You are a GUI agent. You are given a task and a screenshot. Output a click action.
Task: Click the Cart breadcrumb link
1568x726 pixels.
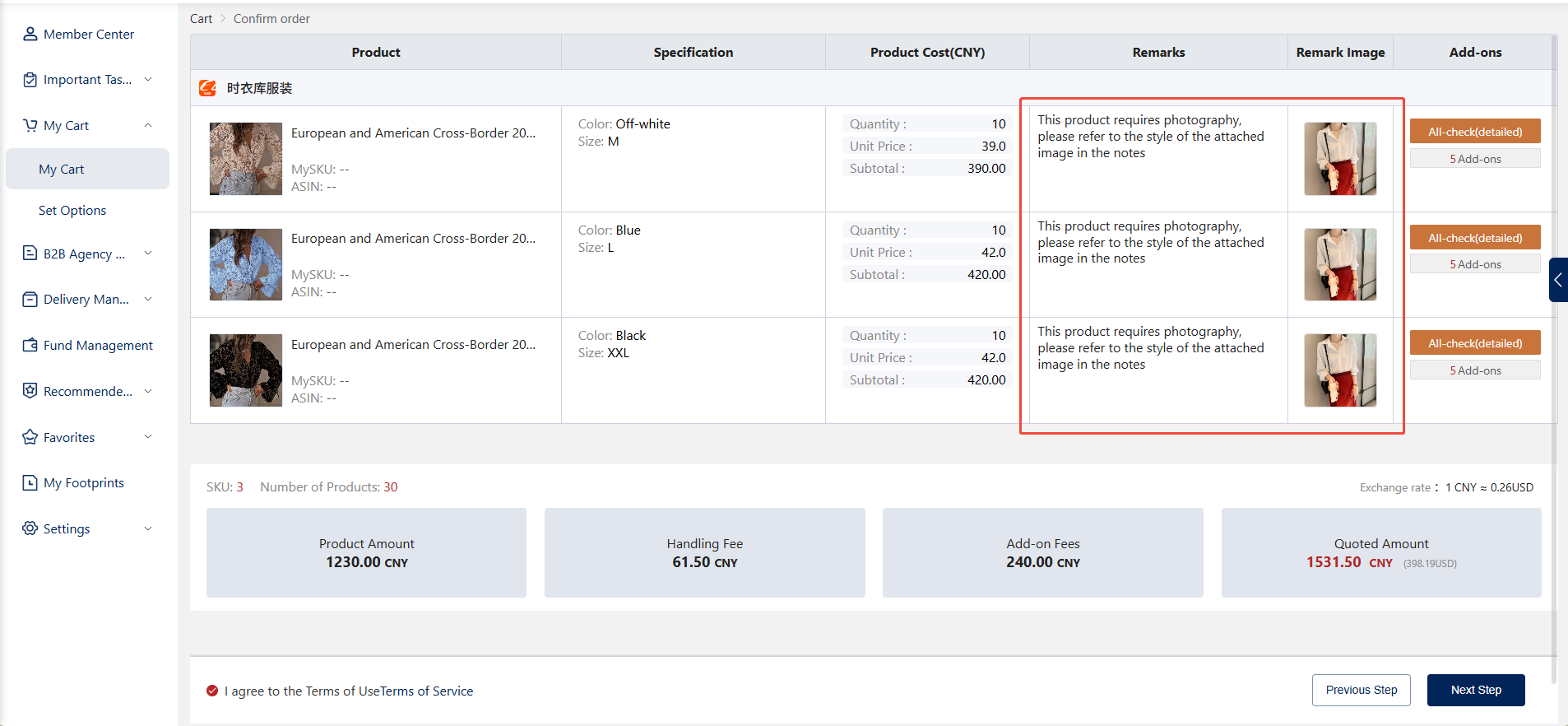(x=201, y=19)
